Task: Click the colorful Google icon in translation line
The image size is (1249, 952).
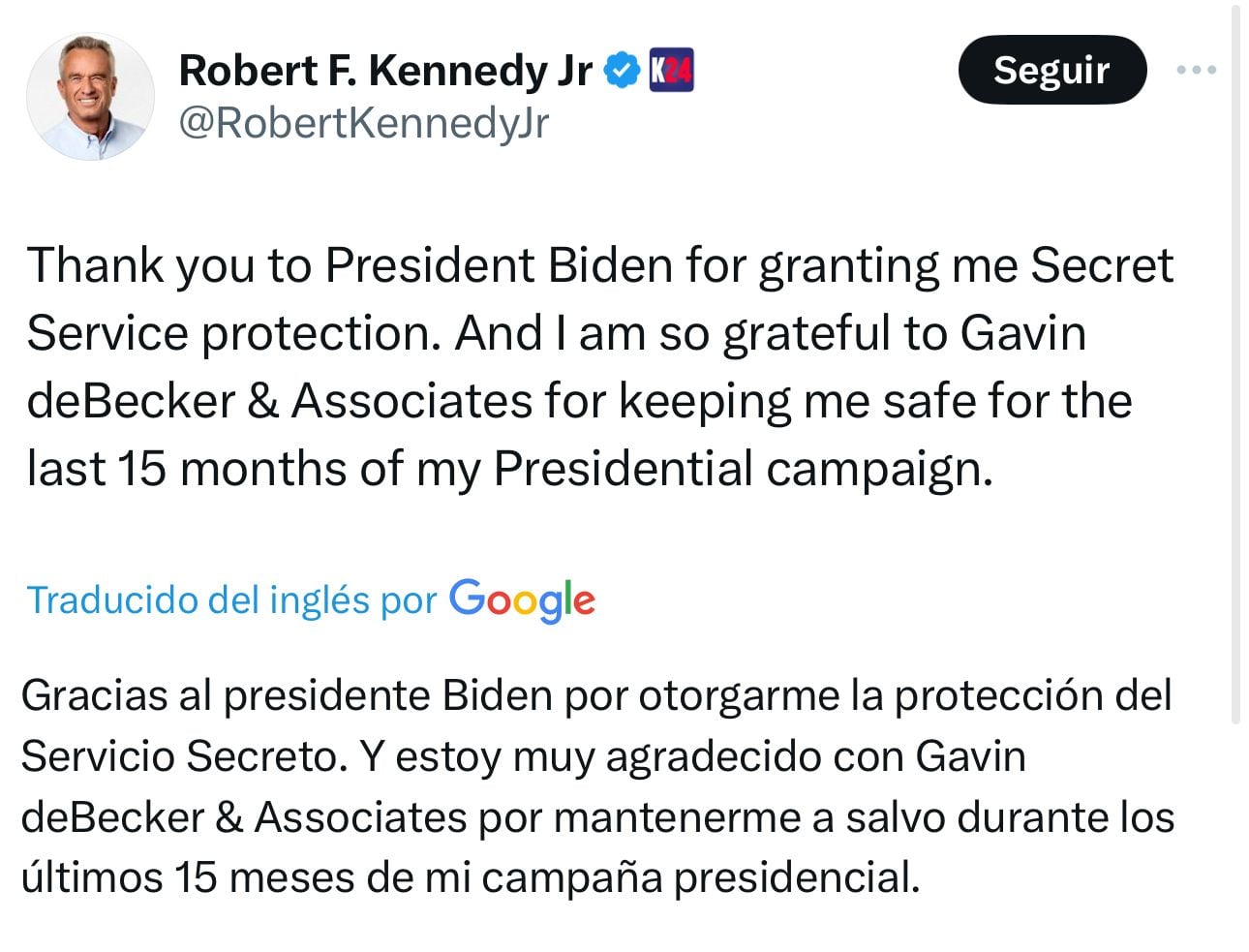Action: click(521, 600)
